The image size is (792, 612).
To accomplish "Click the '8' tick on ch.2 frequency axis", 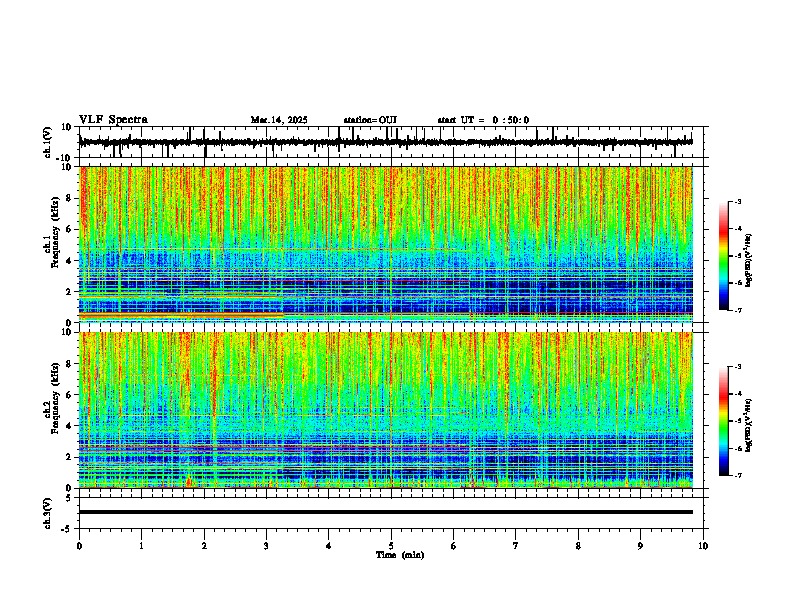I will (x=69, y=364).
